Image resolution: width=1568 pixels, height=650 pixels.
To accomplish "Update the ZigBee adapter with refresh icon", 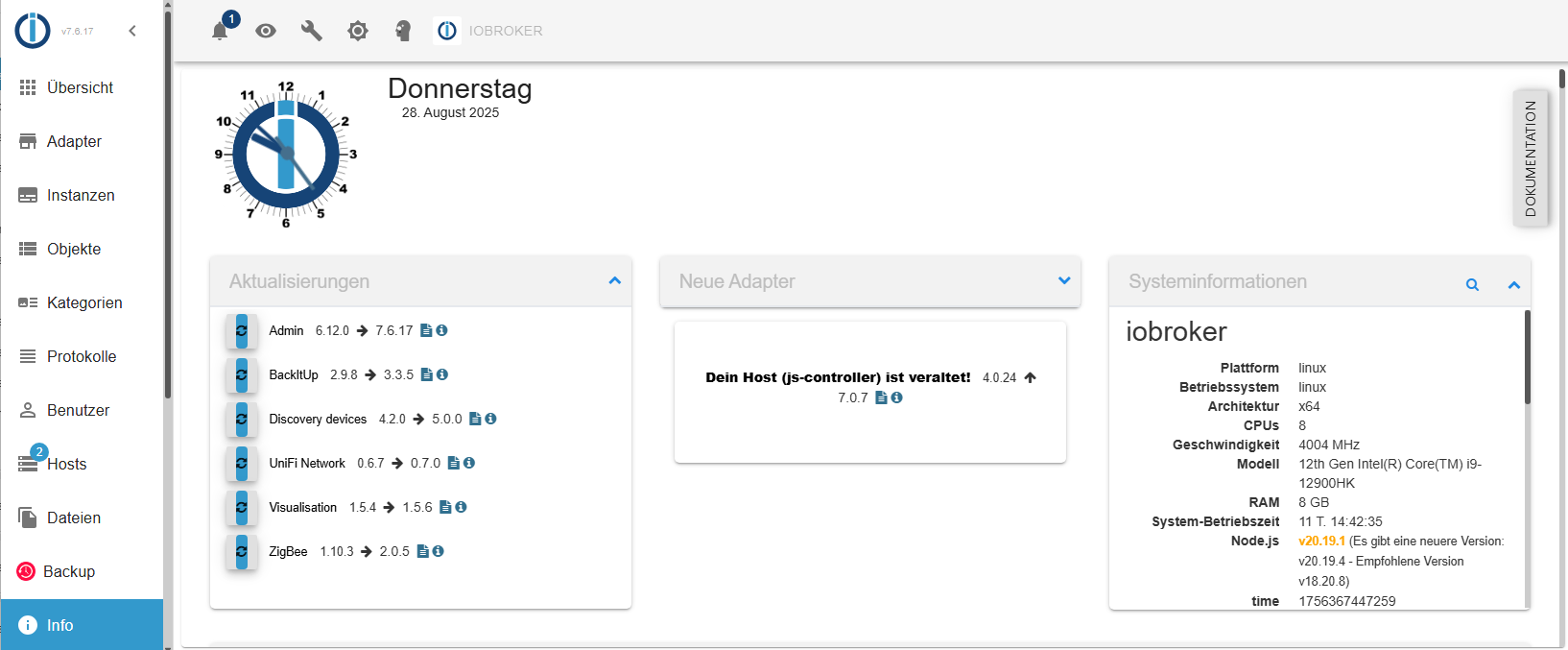I will (242, 552).
